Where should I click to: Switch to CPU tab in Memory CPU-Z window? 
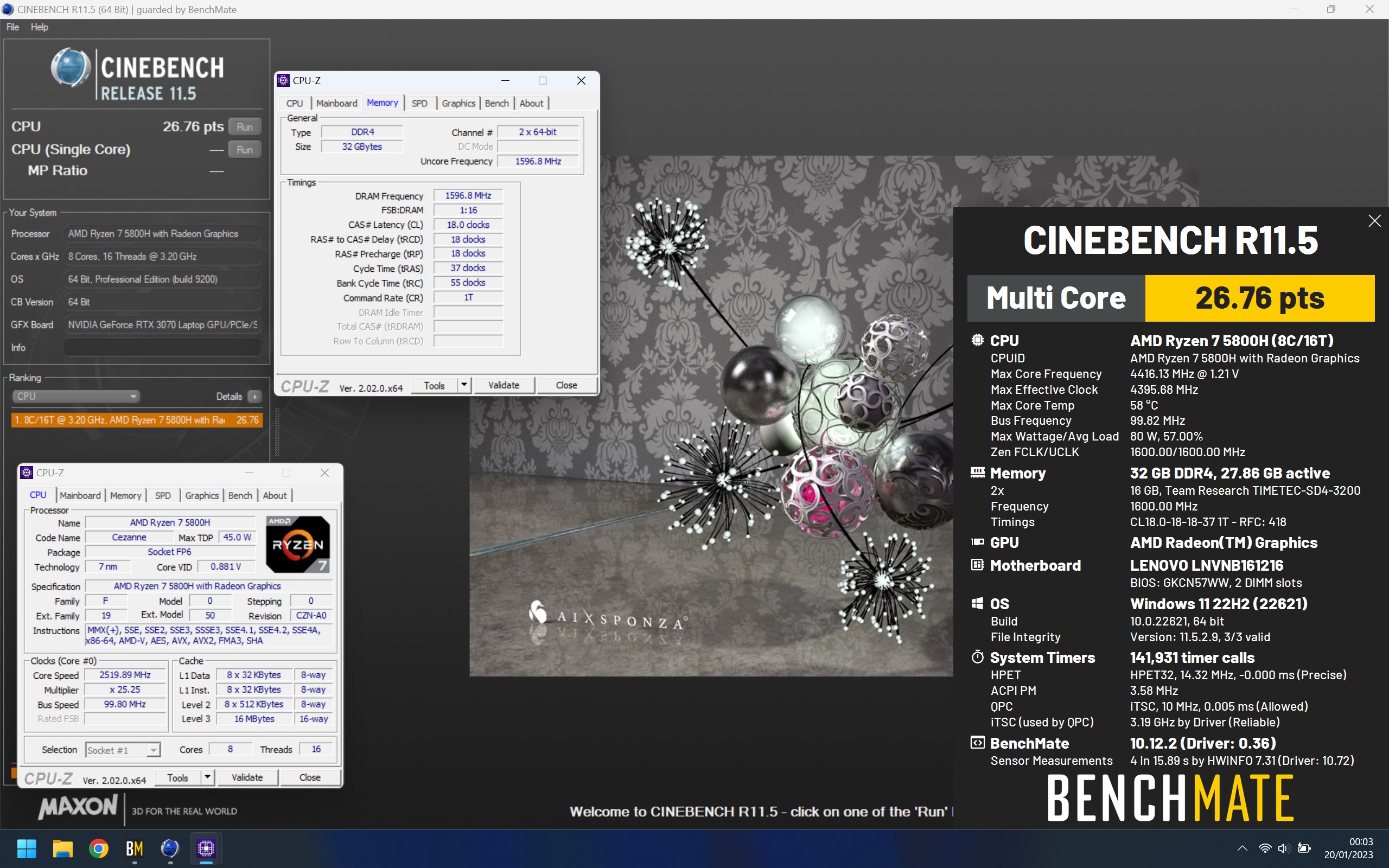tap(295, 103)
